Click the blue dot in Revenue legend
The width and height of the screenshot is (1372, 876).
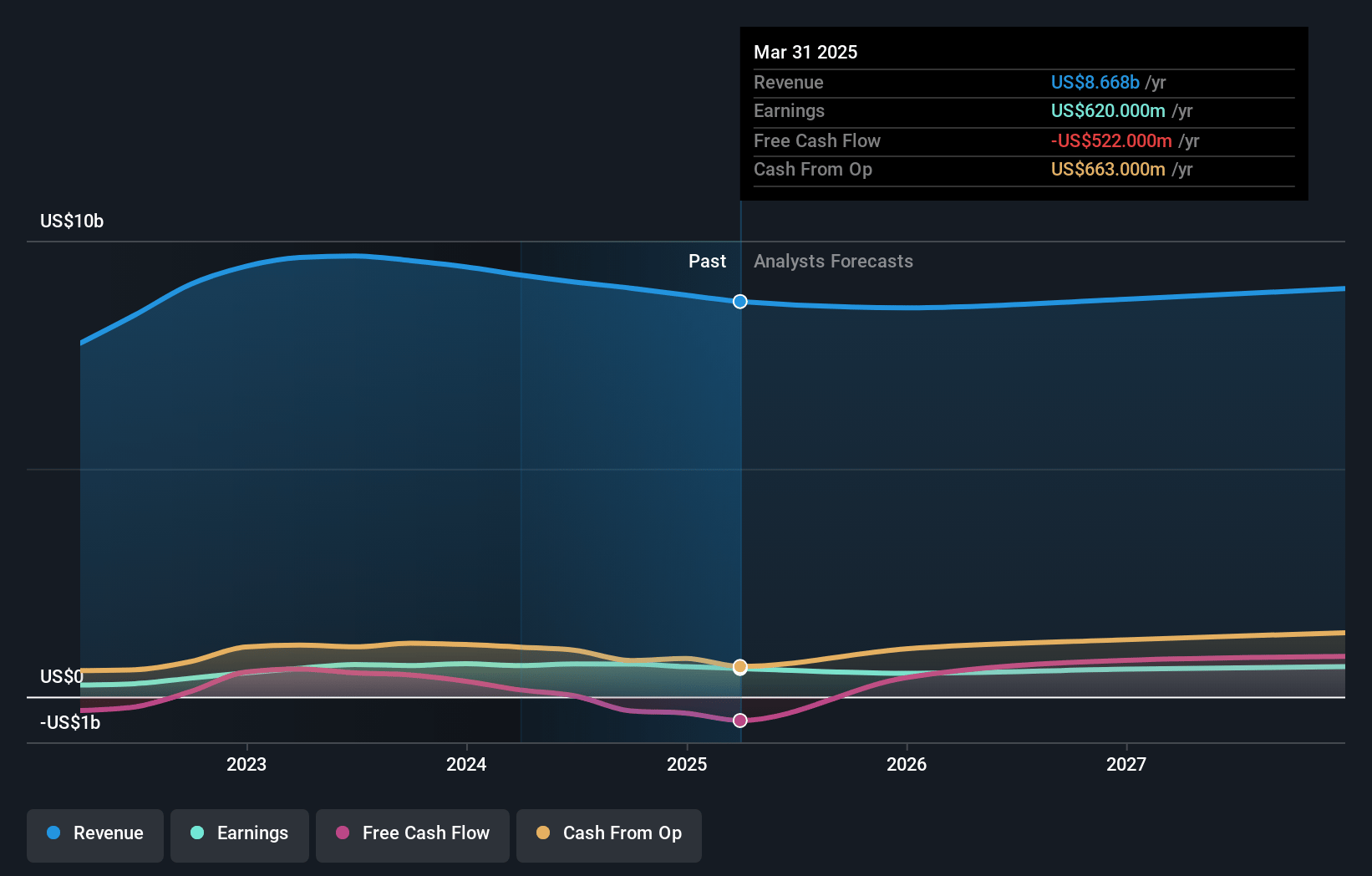pos(53,833)
